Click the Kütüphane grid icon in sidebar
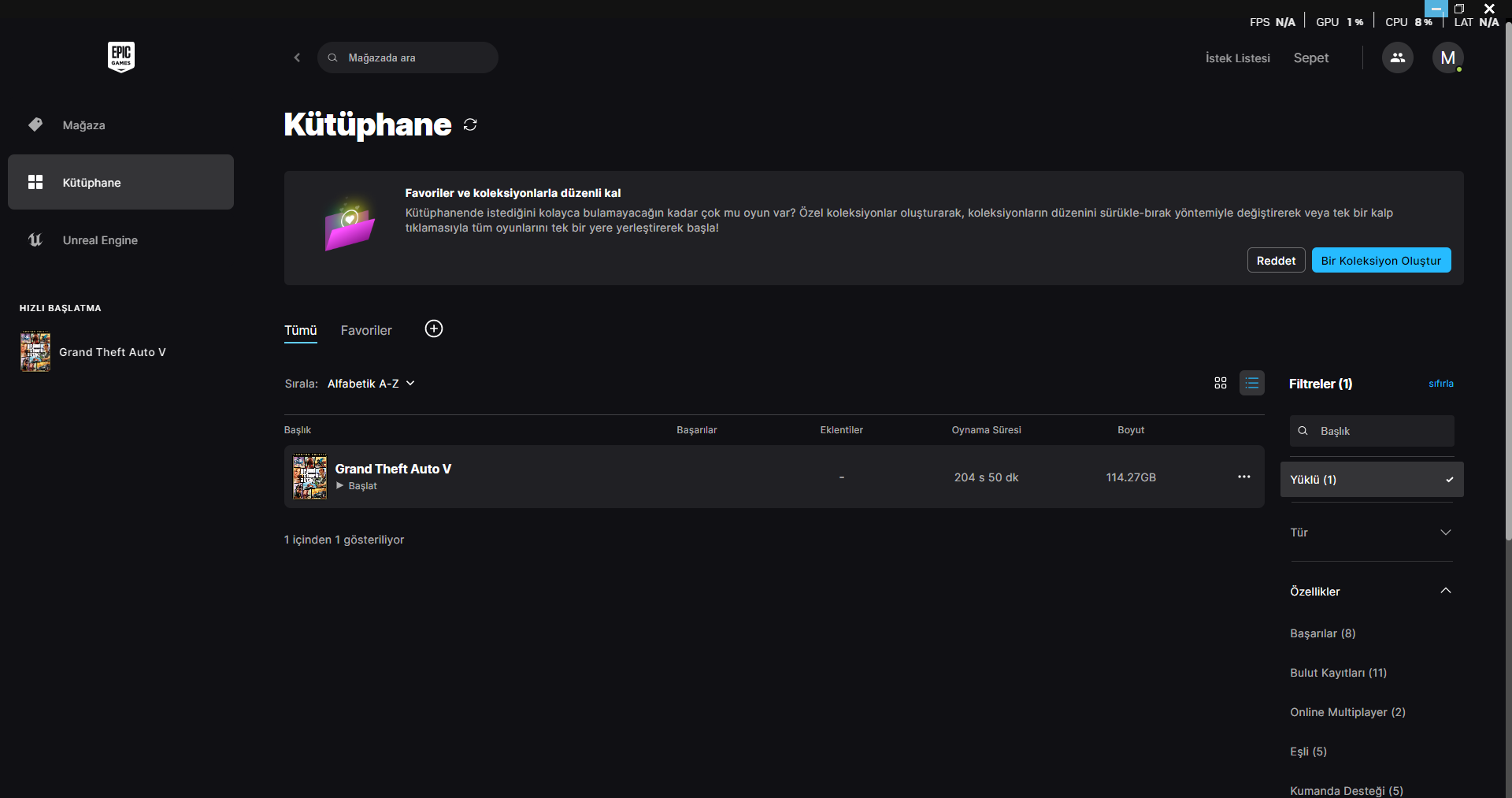The width and height of the screenshot is (1512, 798). pyautogui.click(x=35, y=182)
